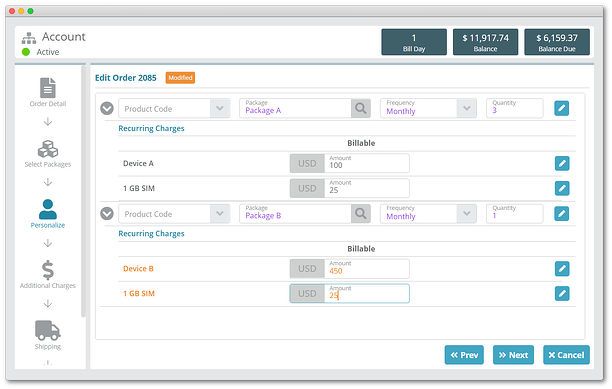Click the yellow minimize window button
Screen dimensions: 612x389
click(x=21, y=11)
